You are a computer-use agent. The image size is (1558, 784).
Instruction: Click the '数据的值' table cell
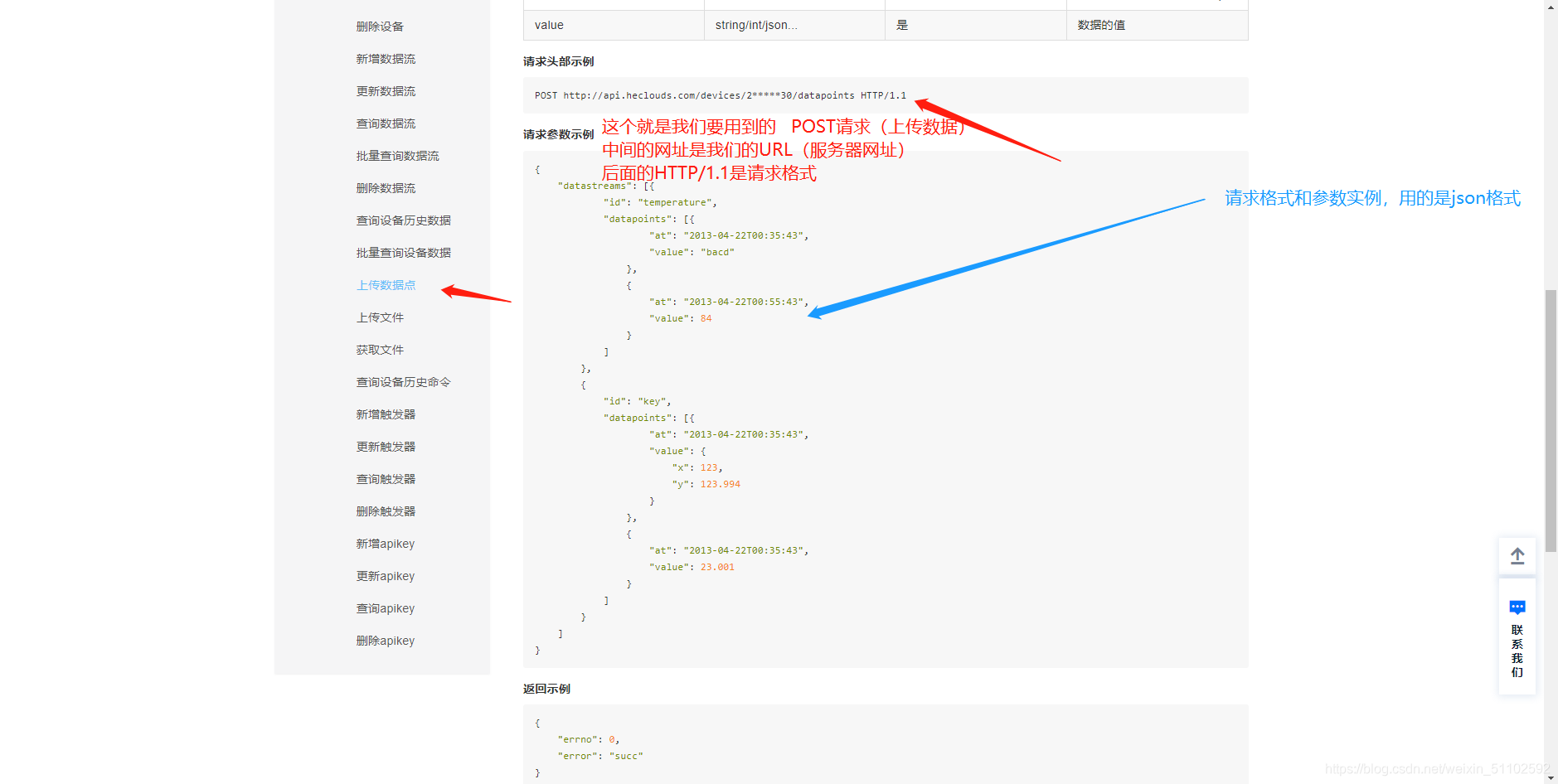pyautogui.click(x=1157, y=25)
